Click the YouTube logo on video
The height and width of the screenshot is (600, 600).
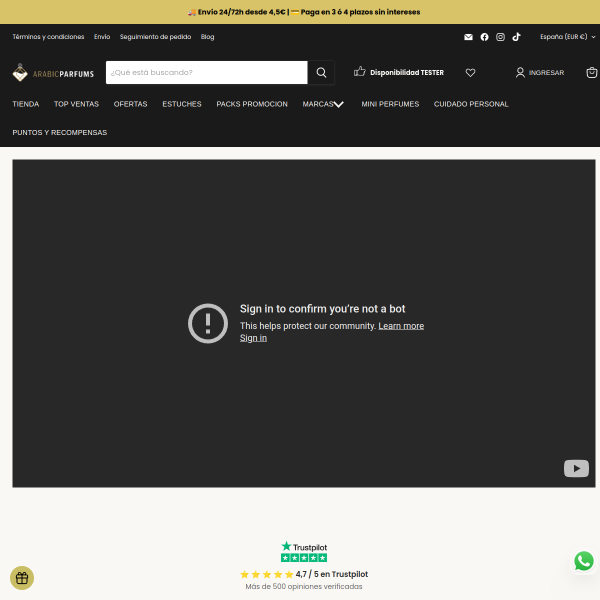tap(576, 468)
